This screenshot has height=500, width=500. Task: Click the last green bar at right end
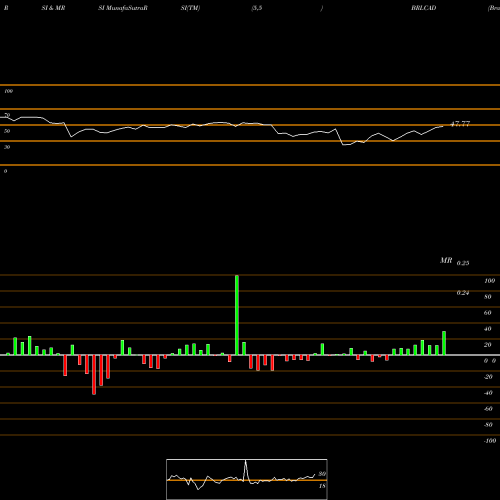point(444,343)
